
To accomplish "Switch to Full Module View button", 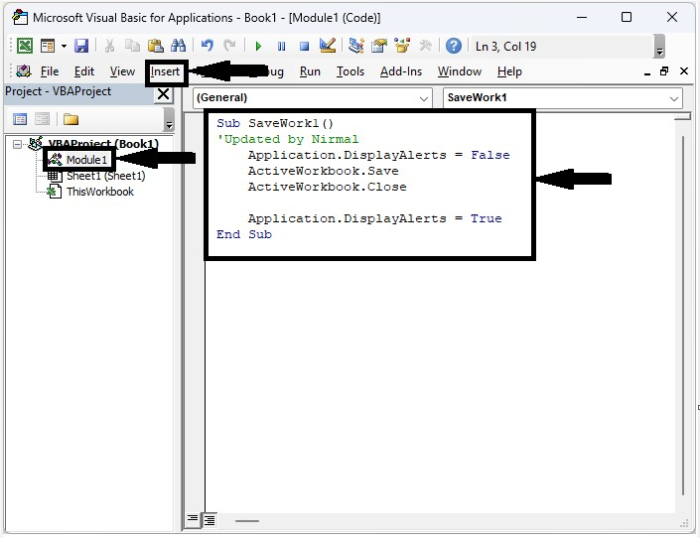I will [x=209, y=519].
